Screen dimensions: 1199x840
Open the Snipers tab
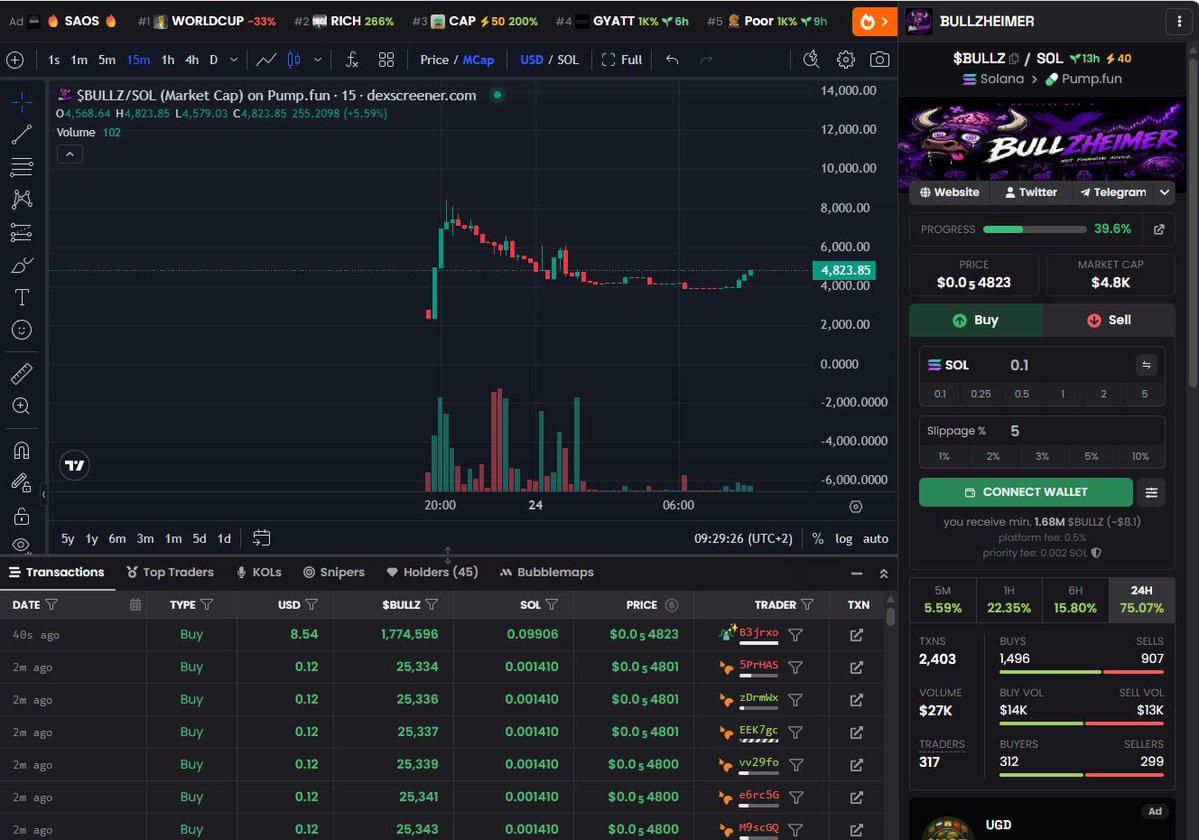333,572
